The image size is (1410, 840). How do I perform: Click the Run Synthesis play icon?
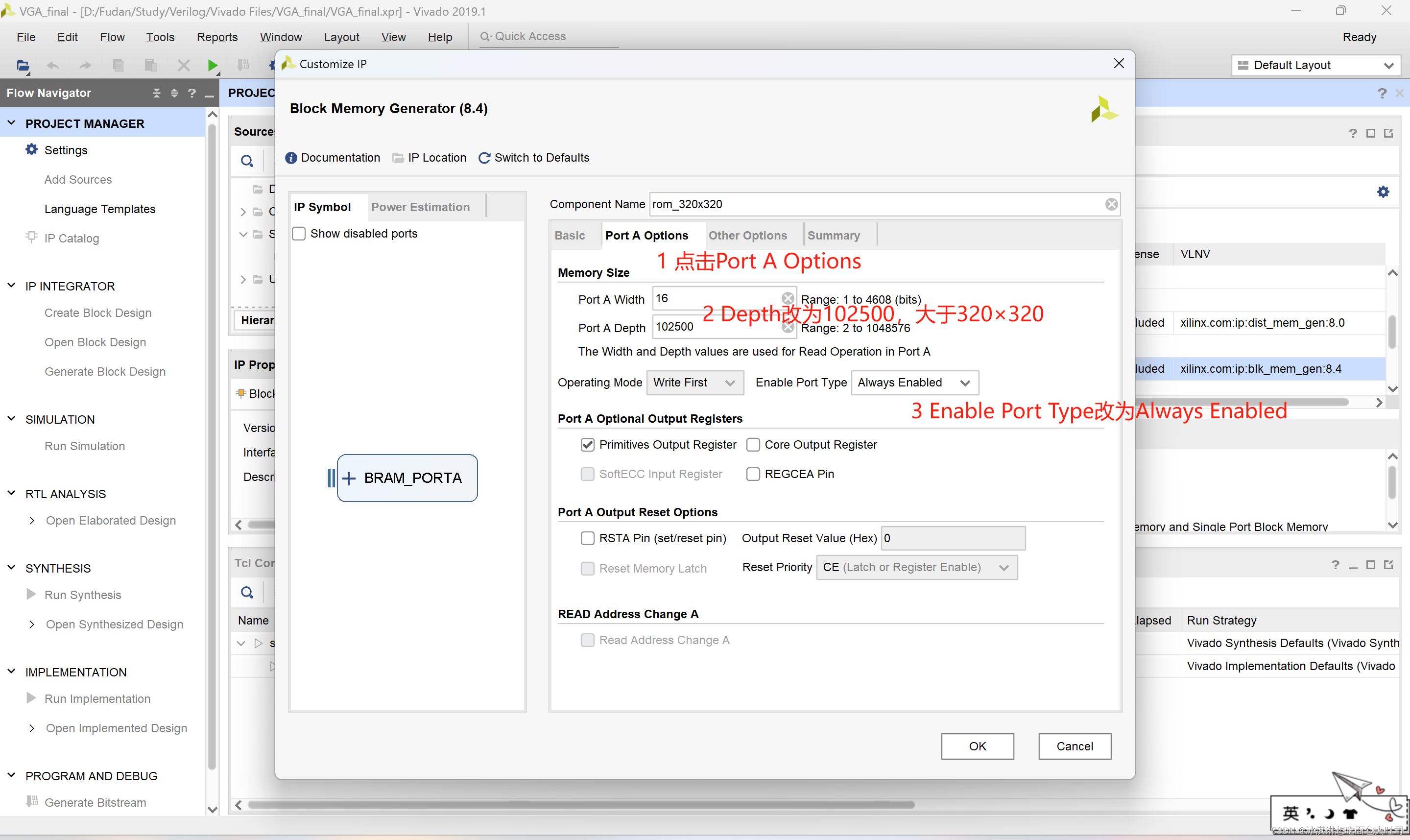(x=32, y=594)
